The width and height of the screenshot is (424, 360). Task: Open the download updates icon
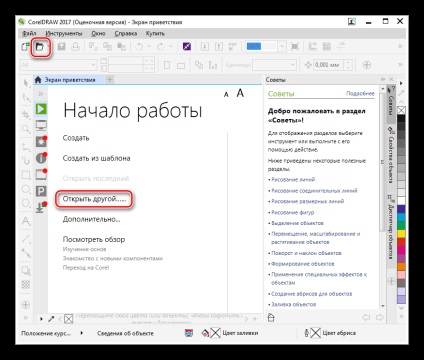click(41, 208)
